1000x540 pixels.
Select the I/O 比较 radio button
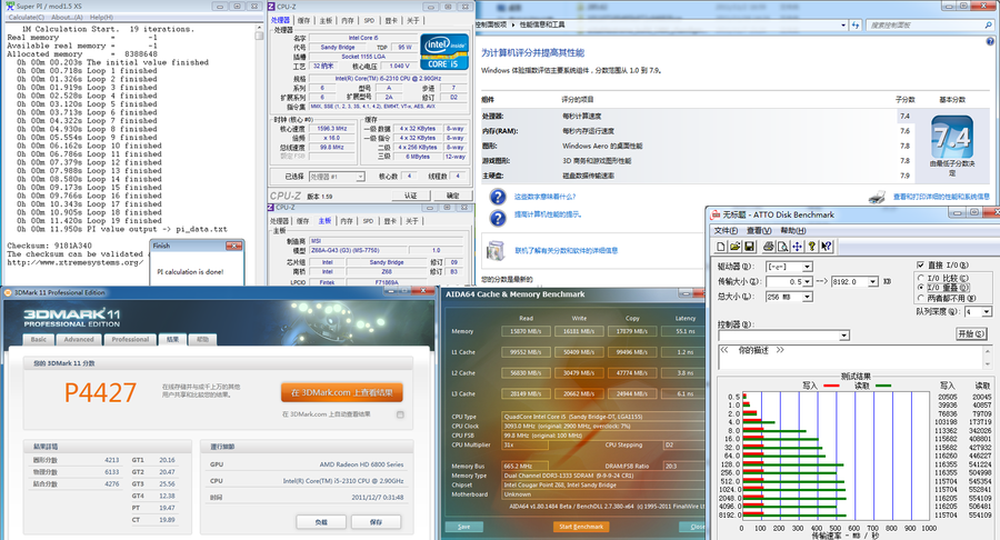(x=920, y=278)
